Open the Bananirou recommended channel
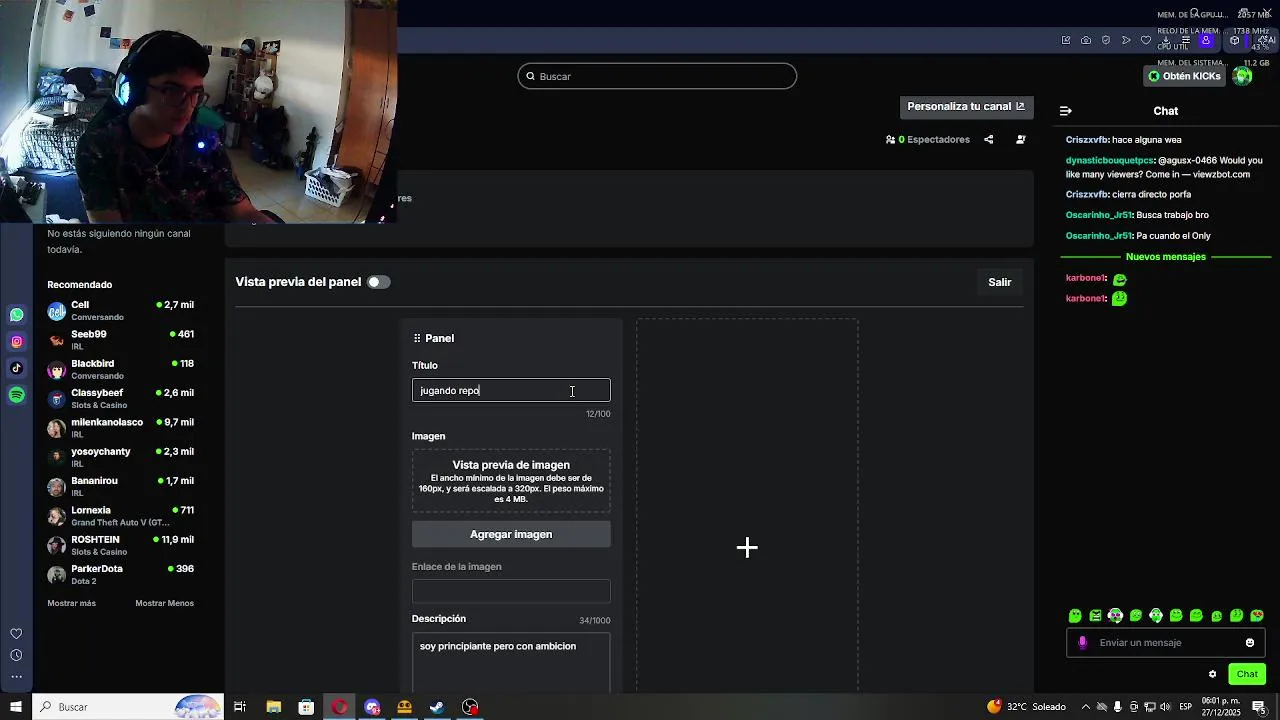Screen dimensions: 1280x720 point(120,487)
